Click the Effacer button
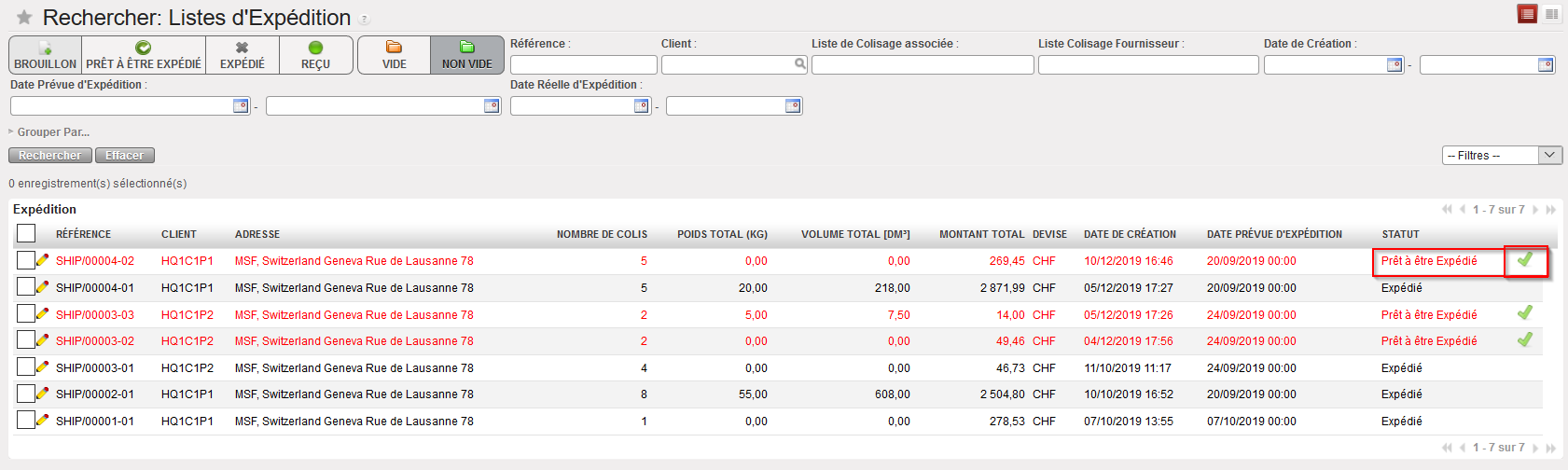The width and height of the screenshot is (1568, 470). point(124,156)
